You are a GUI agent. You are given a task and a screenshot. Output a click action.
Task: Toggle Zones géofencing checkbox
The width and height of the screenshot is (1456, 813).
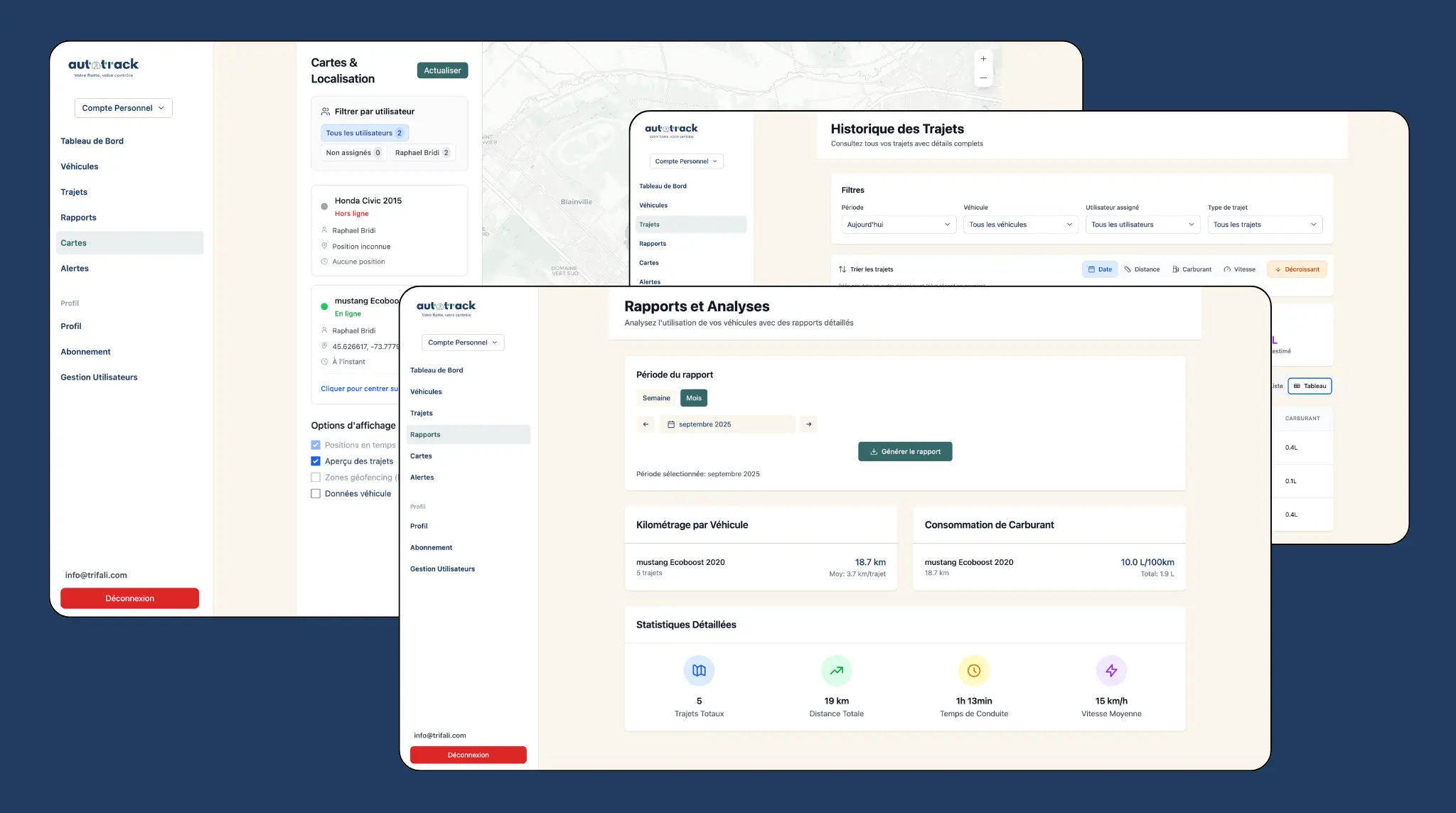click(x=316, y=478)
